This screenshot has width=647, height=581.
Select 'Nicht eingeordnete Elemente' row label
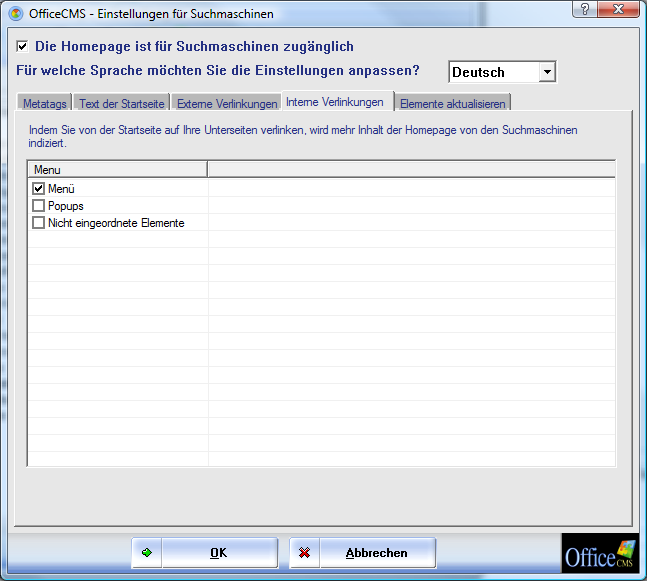(x=116, y=223)
